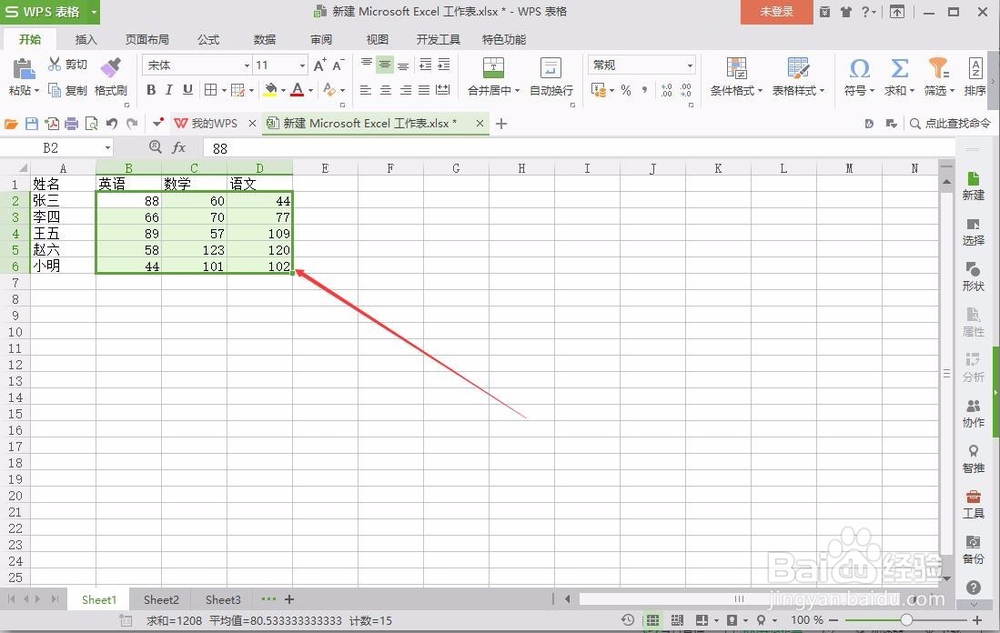
Task: Click the Open folder icon in quick toolbar
Action: click(x=11, y=124)
